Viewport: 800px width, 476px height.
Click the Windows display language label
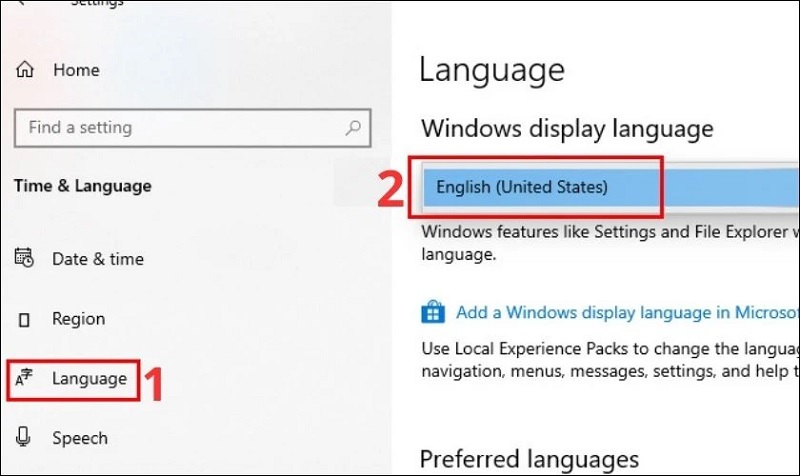coord(567,128)
